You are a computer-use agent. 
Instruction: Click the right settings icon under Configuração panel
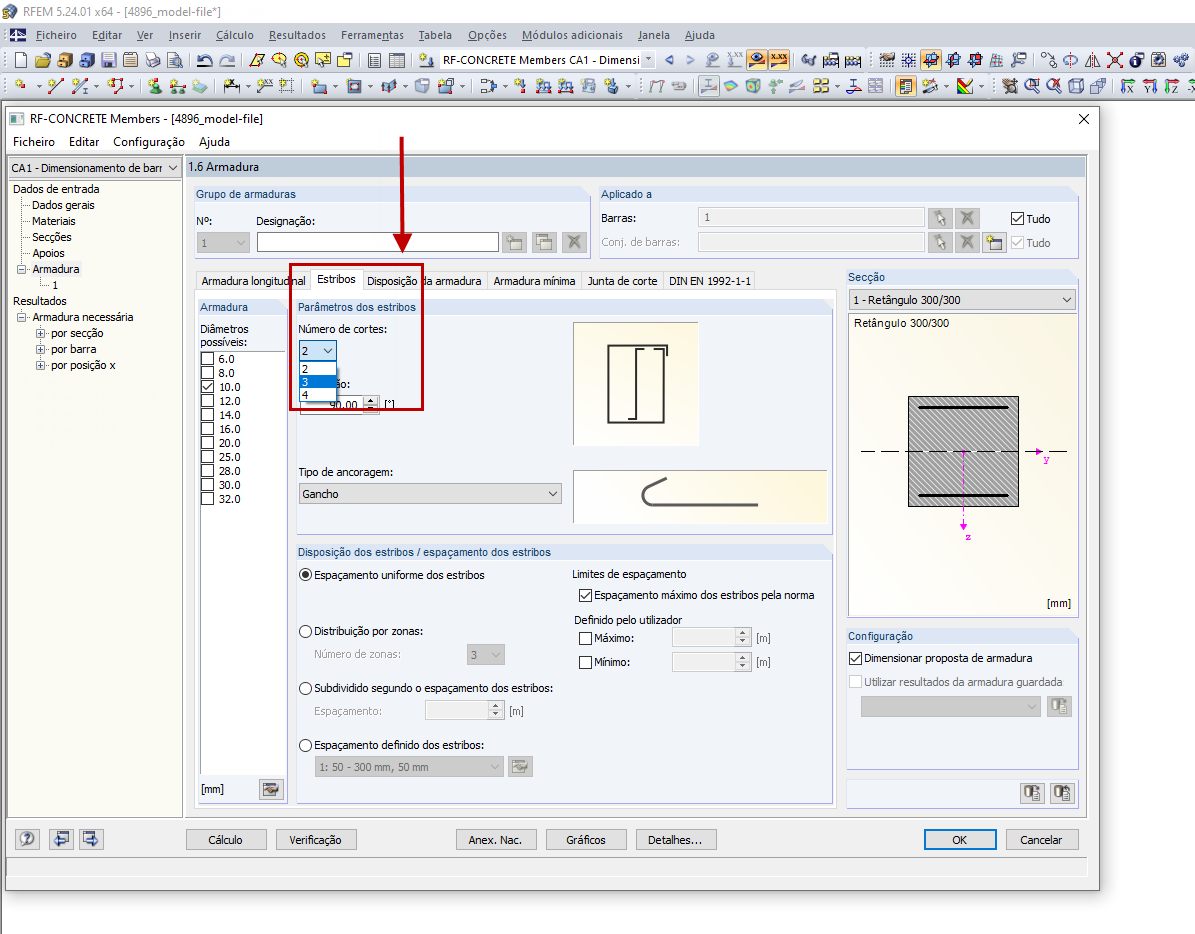pyautogui.click(x=1062, y=793)
